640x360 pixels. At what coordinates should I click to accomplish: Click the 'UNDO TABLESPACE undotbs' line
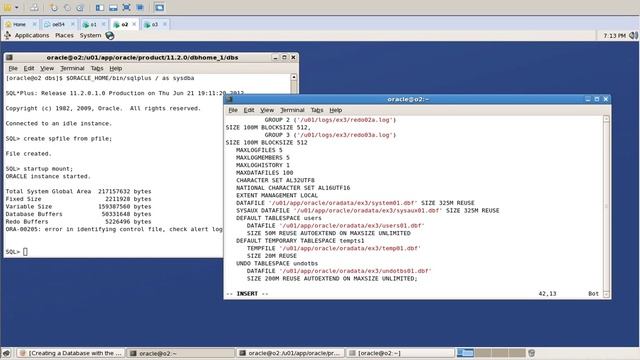[277, 264]
